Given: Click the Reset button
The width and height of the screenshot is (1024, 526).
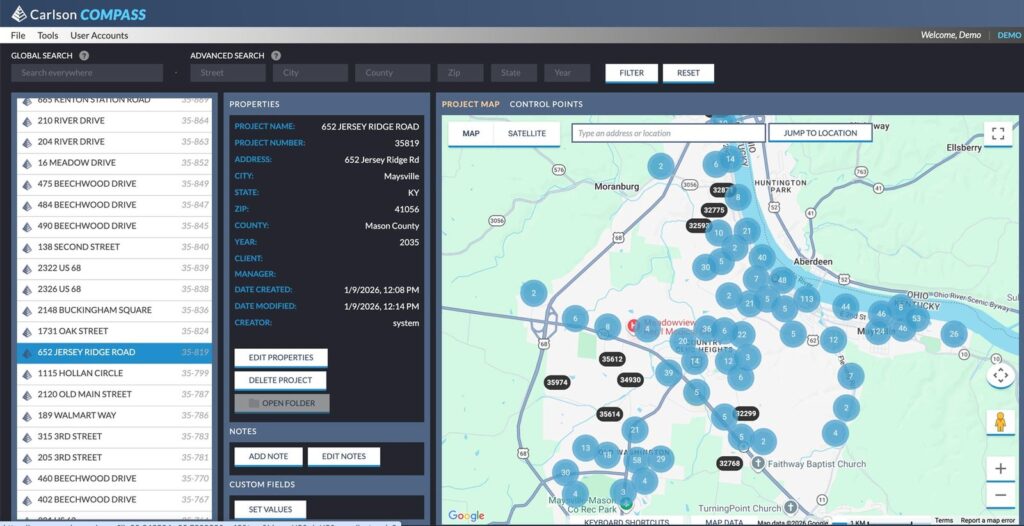Looking at the screenshot, I should click(688, 73).
